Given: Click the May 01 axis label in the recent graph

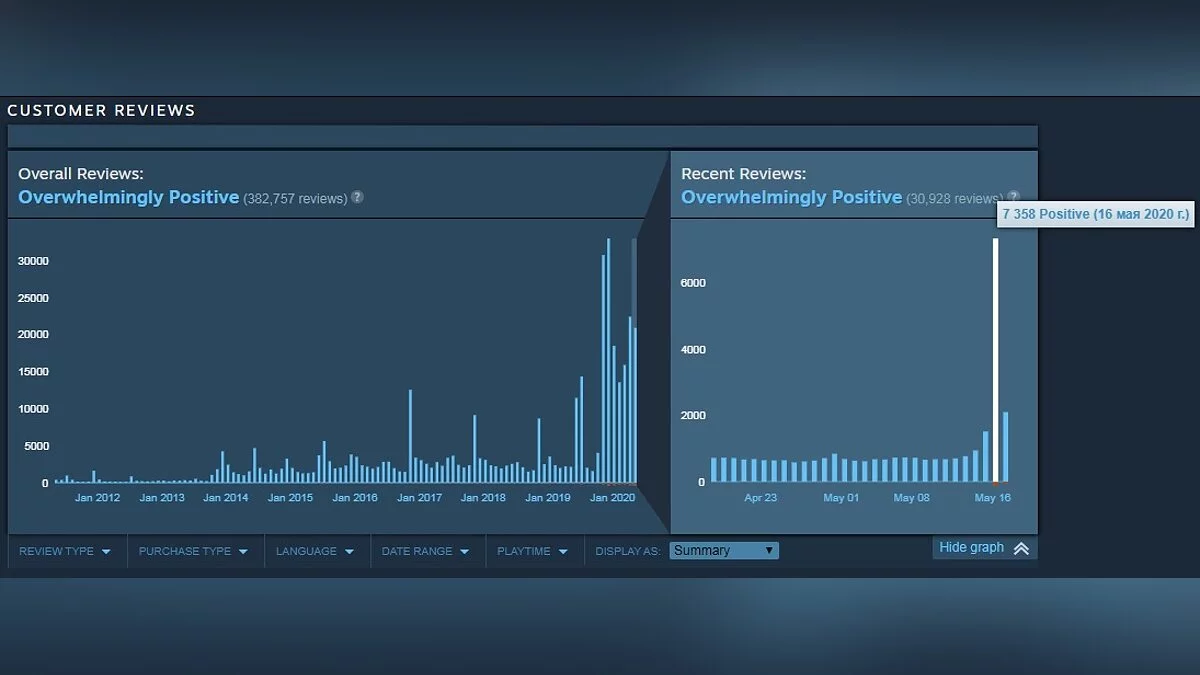Looking at the screenshot, I should pos(841,497).
